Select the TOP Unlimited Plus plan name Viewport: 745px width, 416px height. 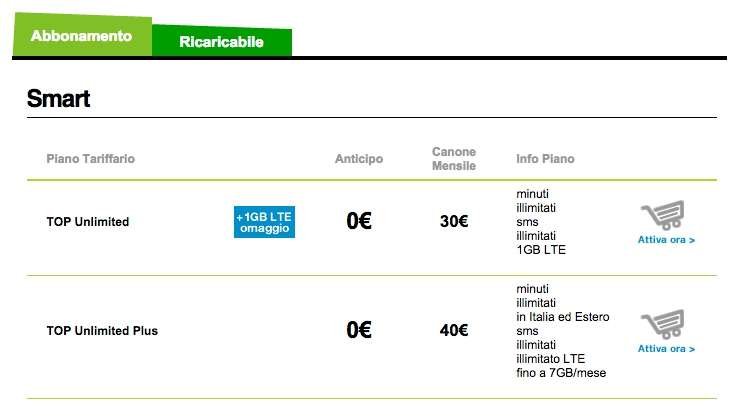coord(102,331)
